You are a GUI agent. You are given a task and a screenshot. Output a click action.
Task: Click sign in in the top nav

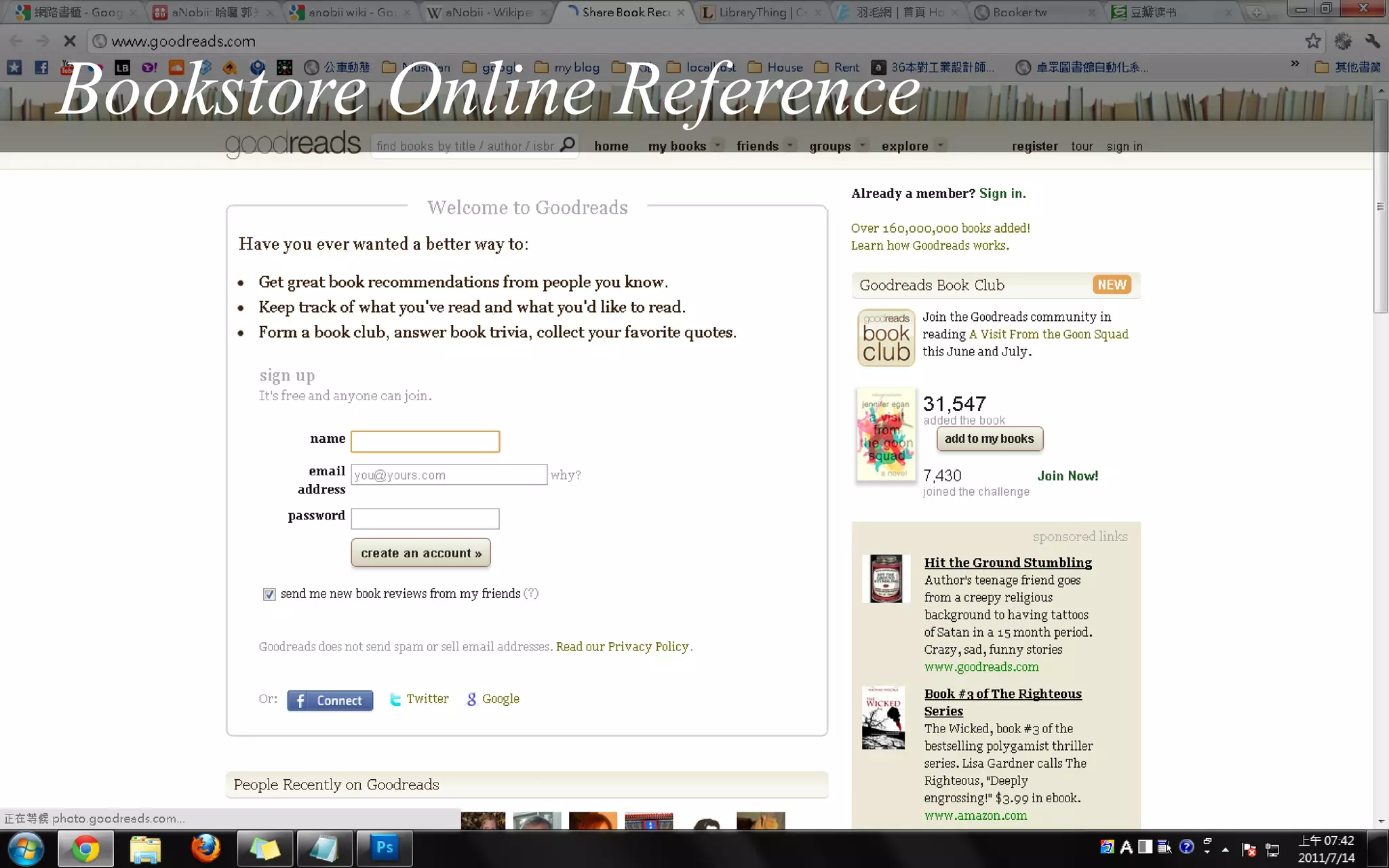(1124, 146)
